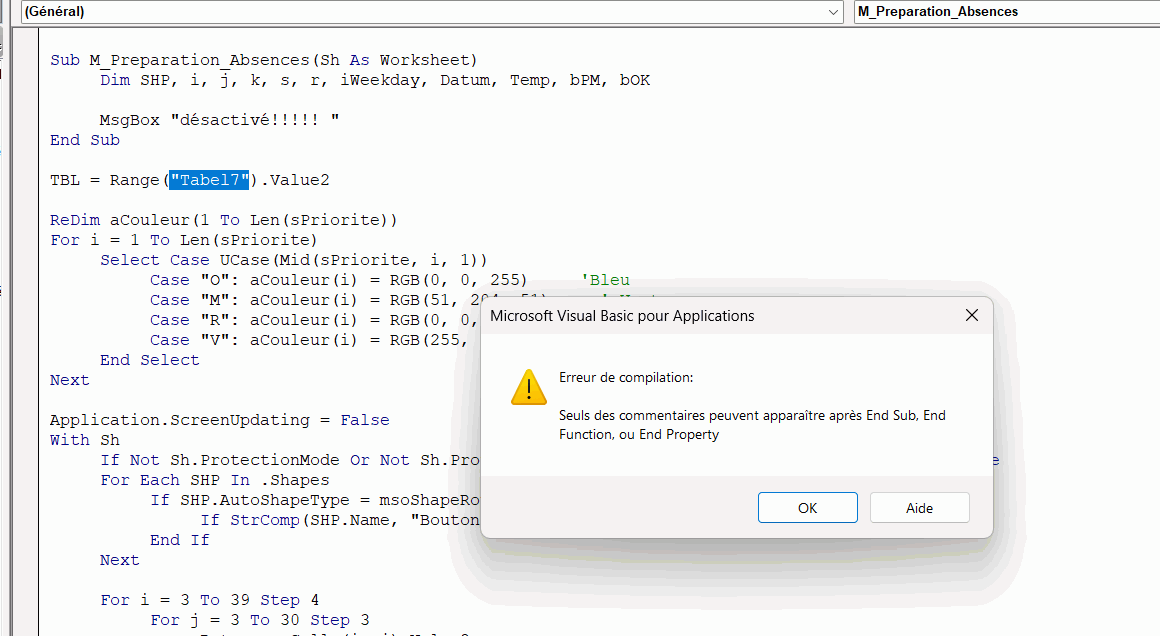The width and height of the screenshot is (1160, 636).
Task: Click the 'If Not Sh.ProtectionMode' line
Action: (x=290, y=459)
